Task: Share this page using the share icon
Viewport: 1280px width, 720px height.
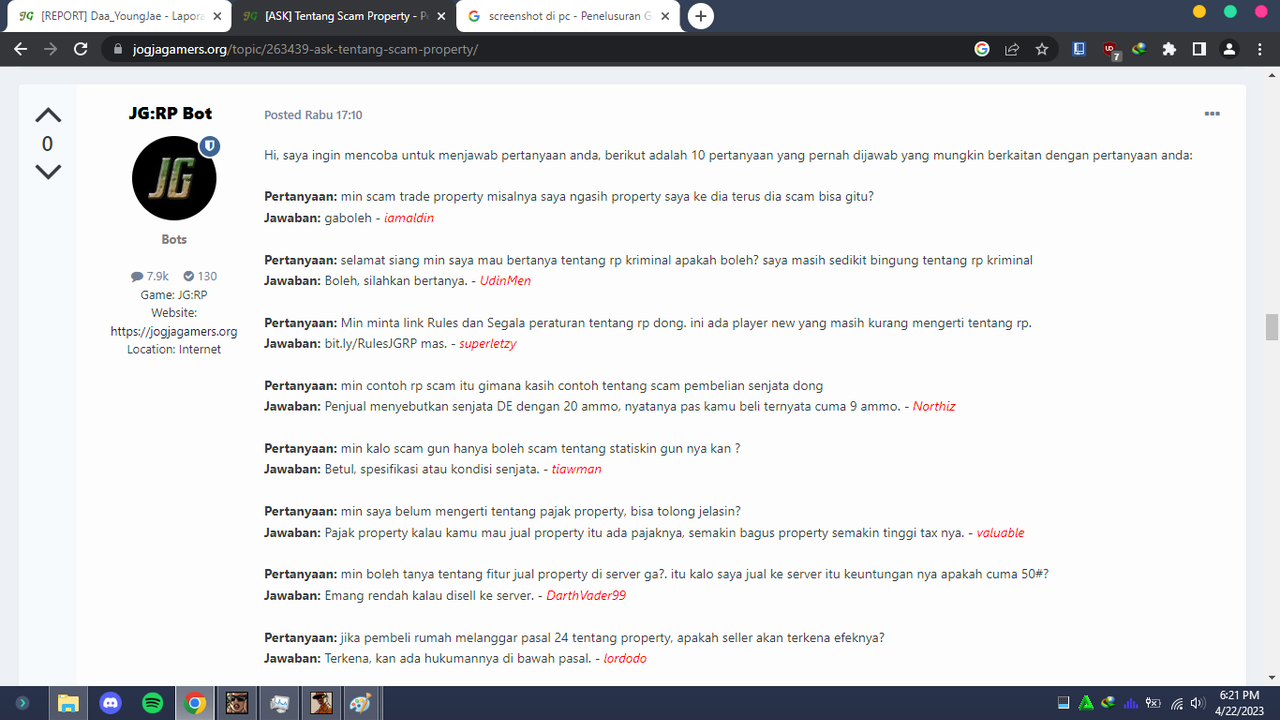Action: pyautogui.click(x=1012, y=49)
